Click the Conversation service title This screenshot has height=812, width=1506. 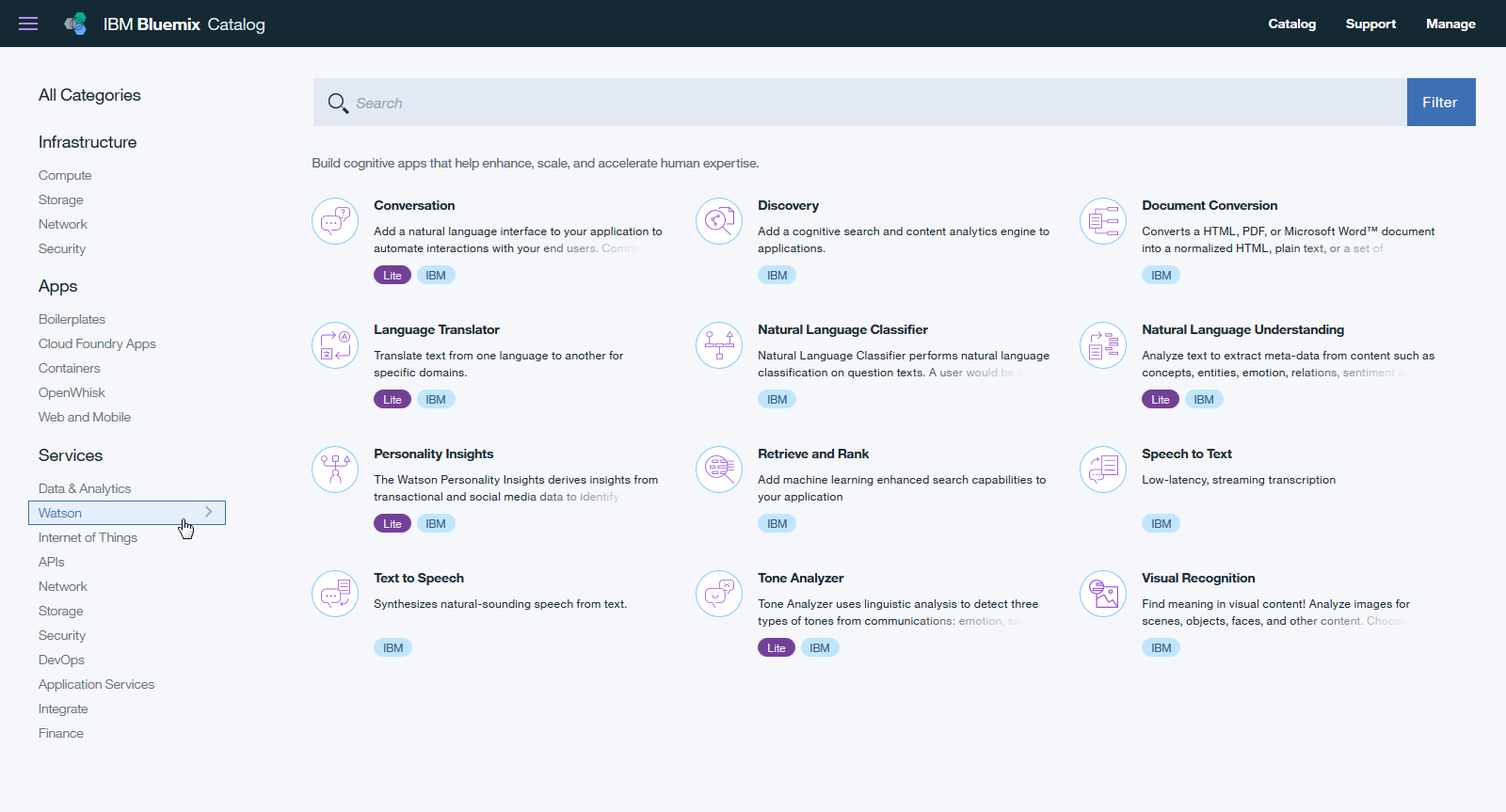[x=414, y=205]
